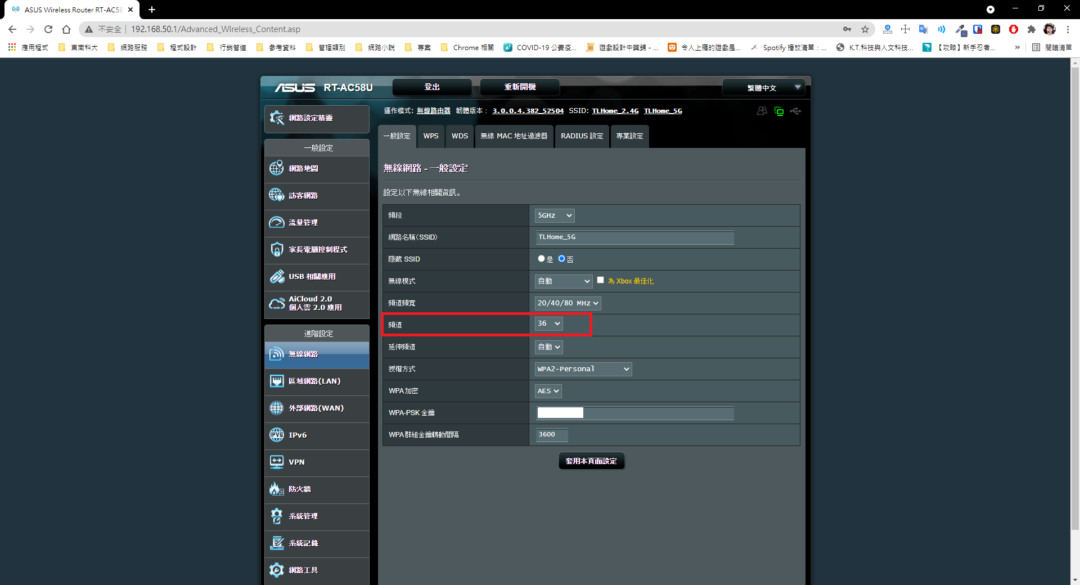Image resolution: width=1080 pixels, height=585 pixels.
Task: Click the 網路名稱(SSID) input field
Action: (634, 237)
